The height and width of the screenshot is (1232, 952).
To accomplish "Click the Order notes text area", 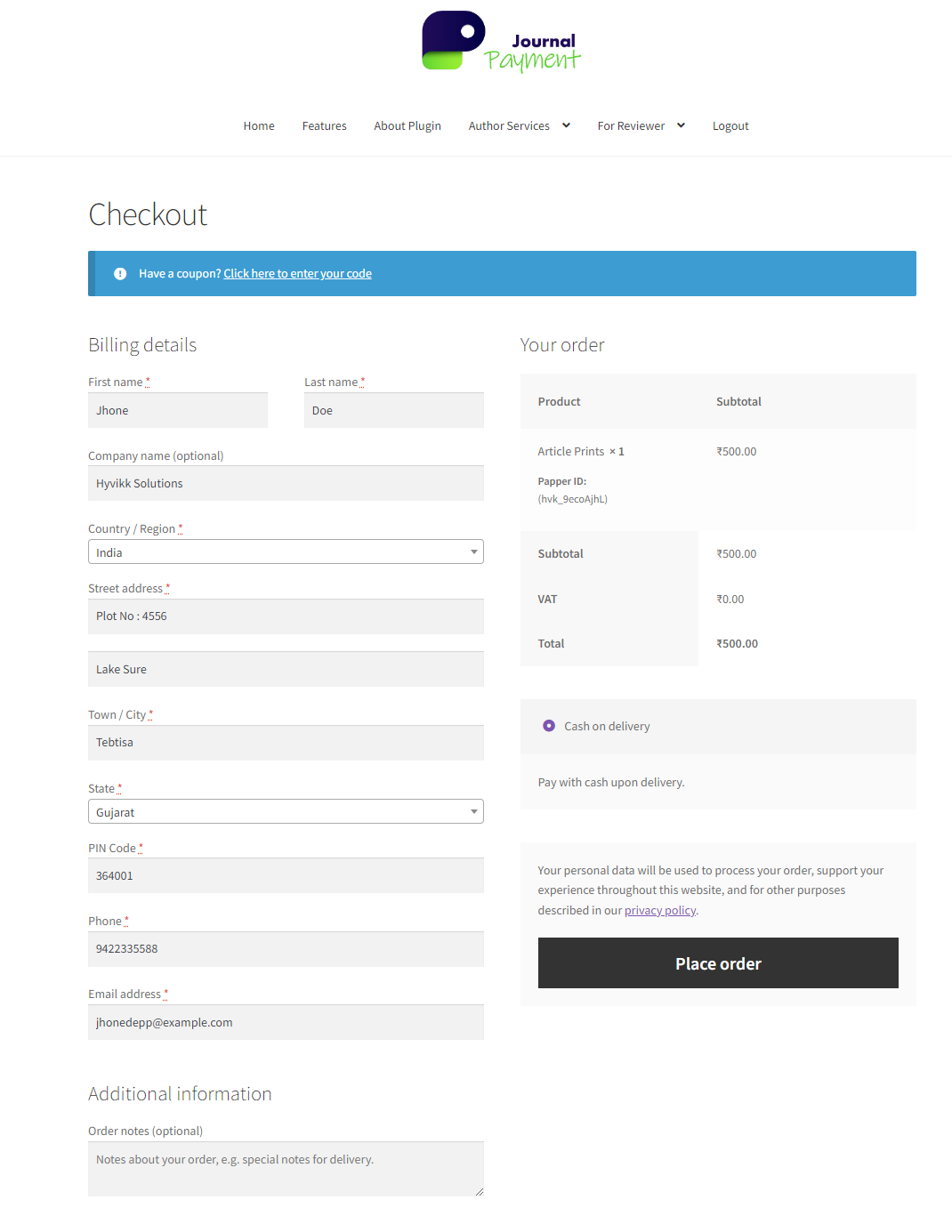I will (x=286, y=1169).
